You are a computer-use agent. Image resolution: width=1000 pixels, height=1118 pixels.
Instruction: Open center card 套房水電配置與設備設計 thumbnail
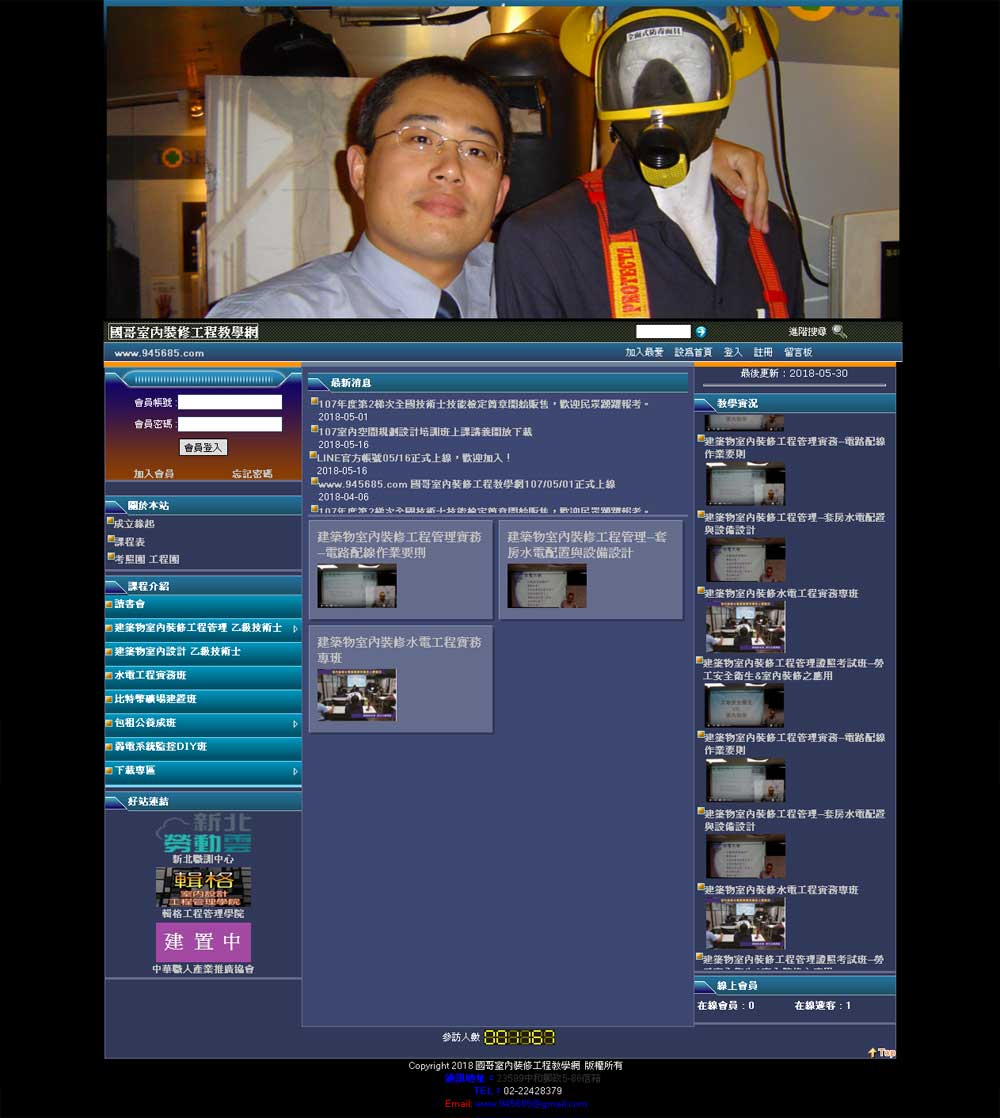tap(547, 586)
